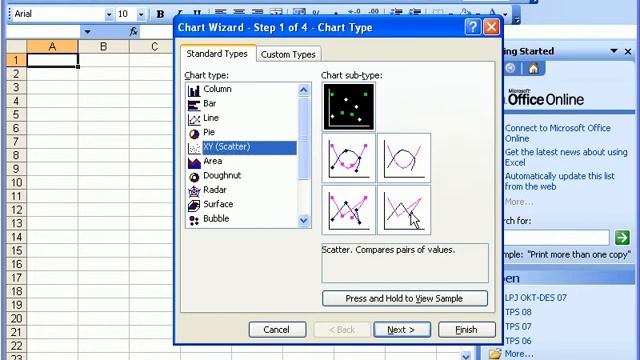This screenshot has width=640, height=360.
Task: Select Doughnut entry in Chart type list
Action: pos(222,176)
